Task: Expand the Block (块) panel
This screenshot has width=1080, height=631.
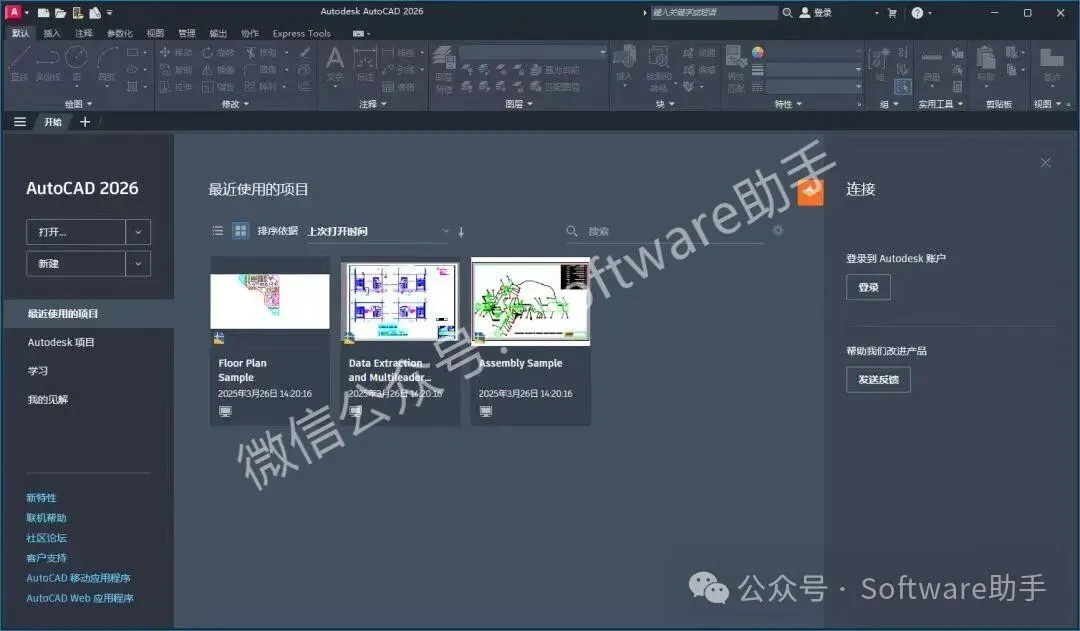Action: pyautogui.click(x=665, y=104)
